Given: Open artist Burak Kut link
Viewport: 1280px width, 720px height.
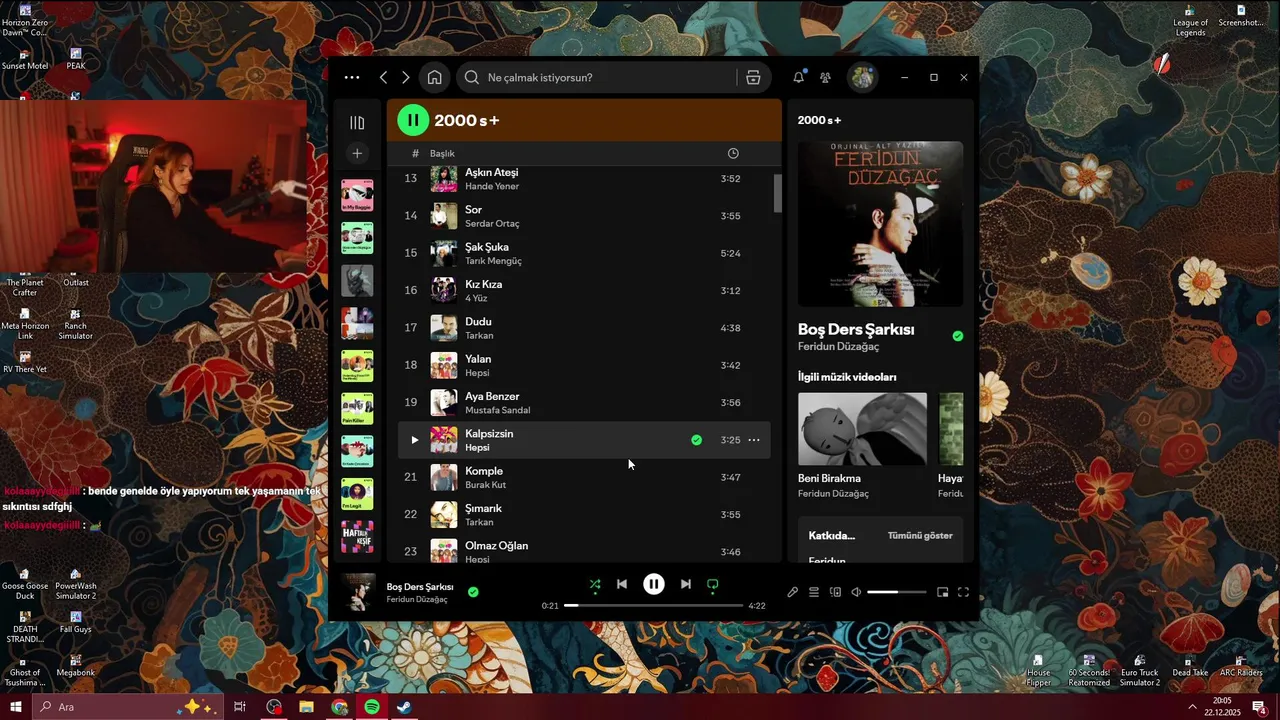Looking at the screenshot, I should [485, 485].
